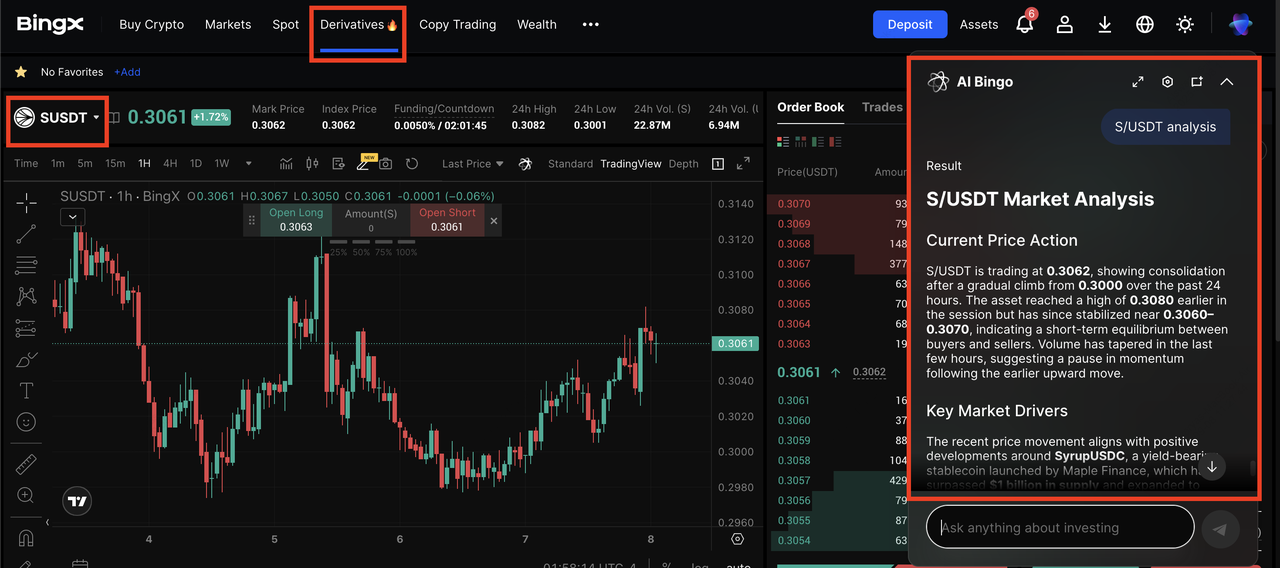Viewport: 1280px width, 568px height.
Task: Switch theme with the sun icon
Action: (x=1185, y=24)
